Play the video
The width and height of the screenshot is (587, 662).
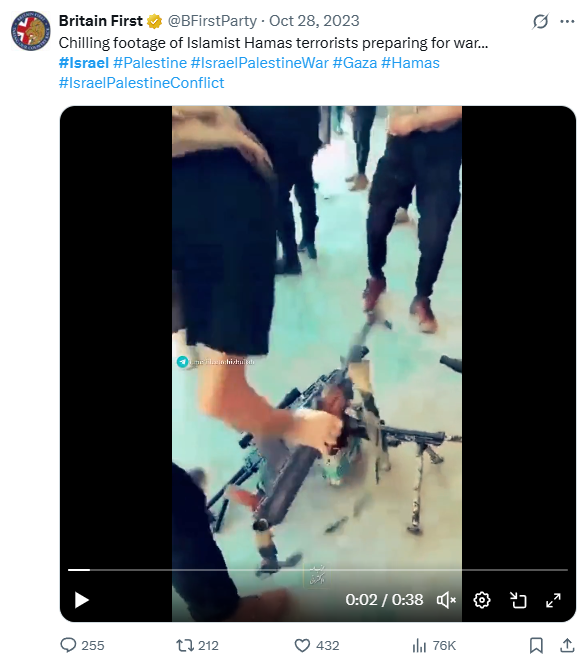click(82, 600)
